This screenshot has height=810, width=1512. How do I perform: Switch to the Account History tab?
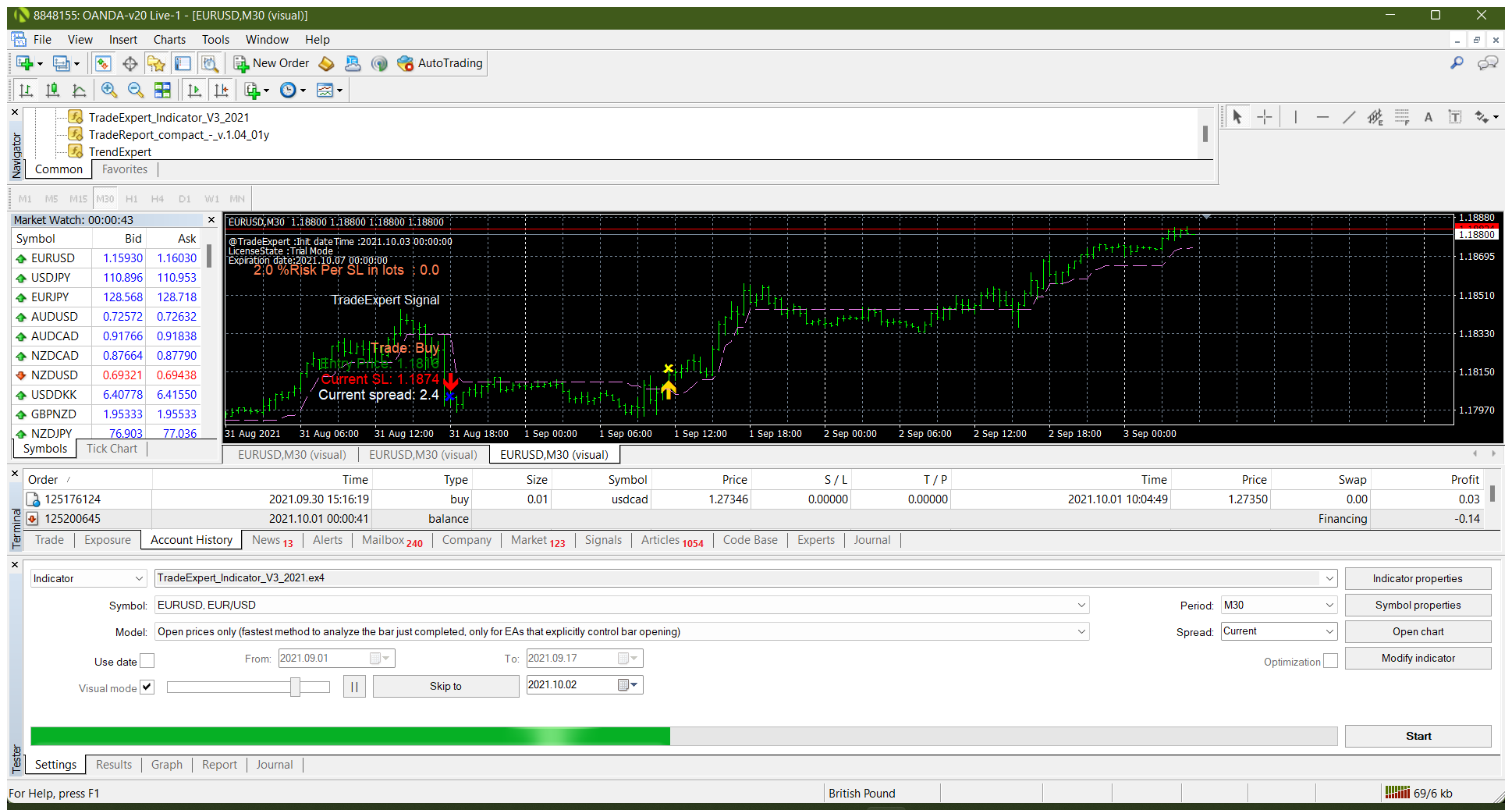click(x=190, y=539)
